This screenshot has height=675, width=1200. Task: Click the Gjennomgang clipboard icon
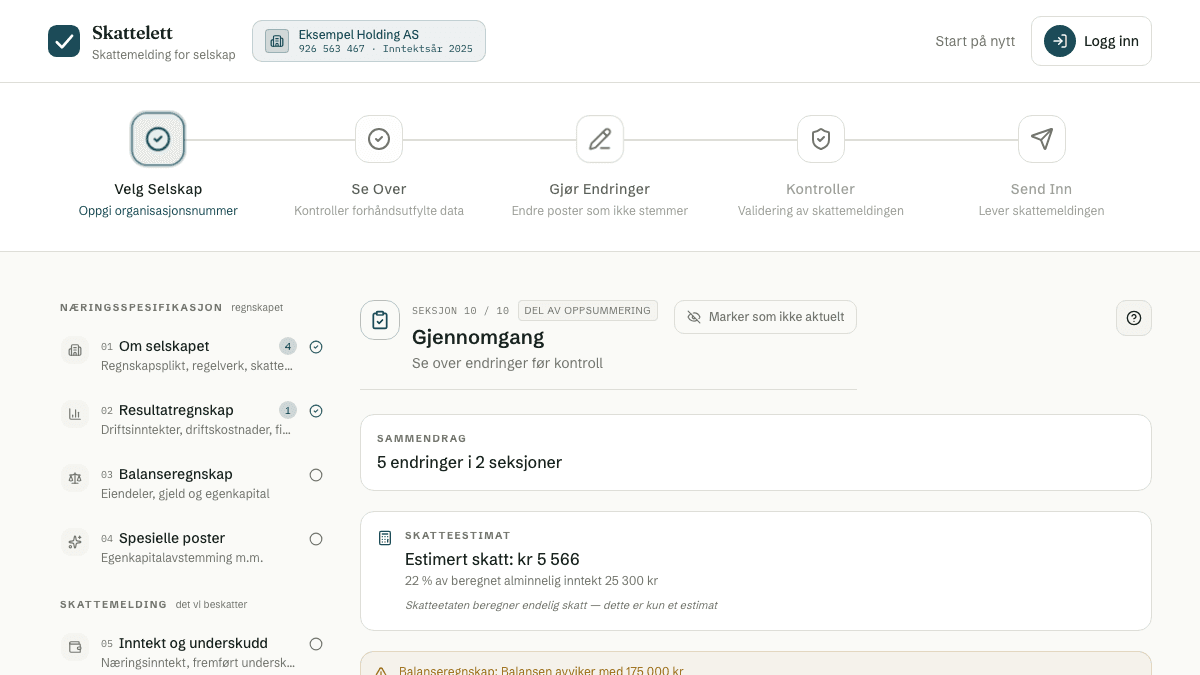(380, 320)
